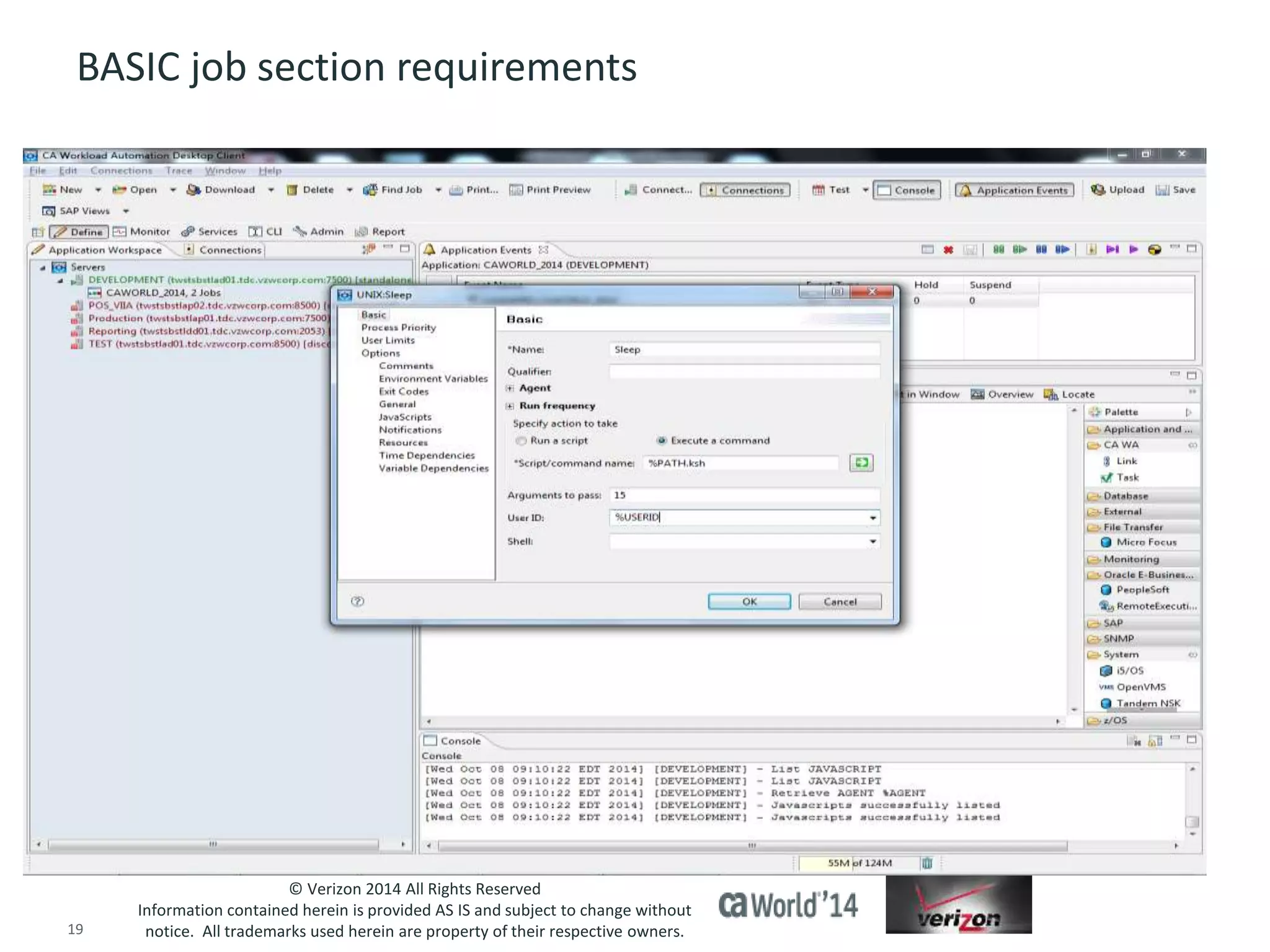This screenshot has width=1270, height=952.
Task: Open the User ID dropdown
Action: coord(873,518)
